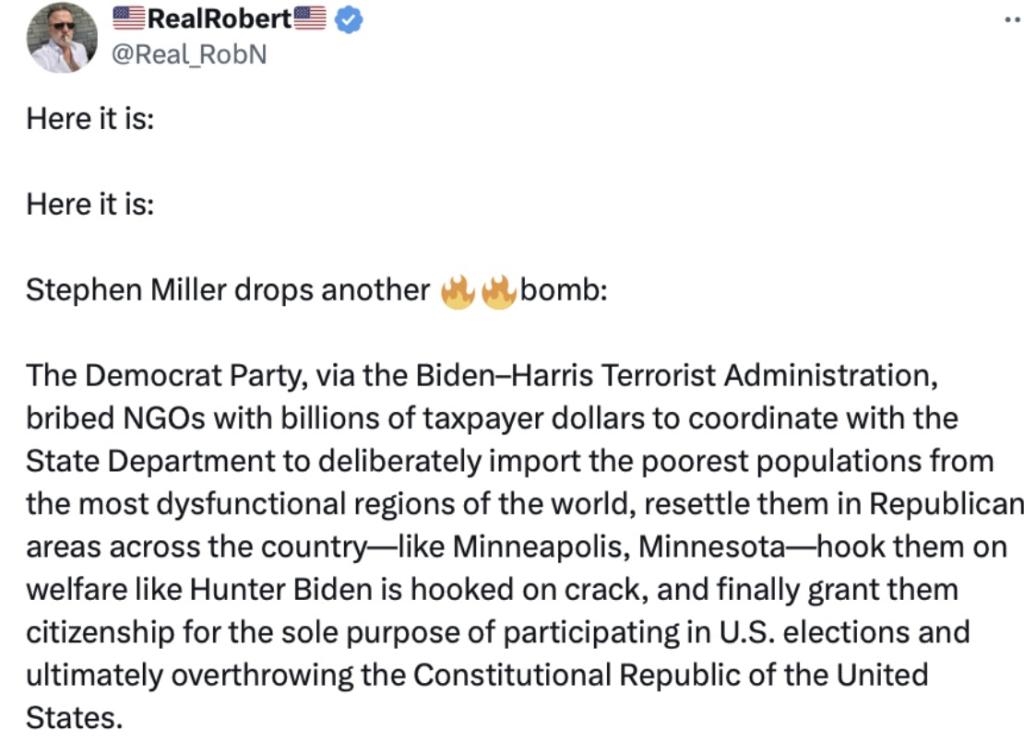This screenshot has width=1024, height=741.
Task: Click the second "Here it is:" line
Action: tap(89, 204)
